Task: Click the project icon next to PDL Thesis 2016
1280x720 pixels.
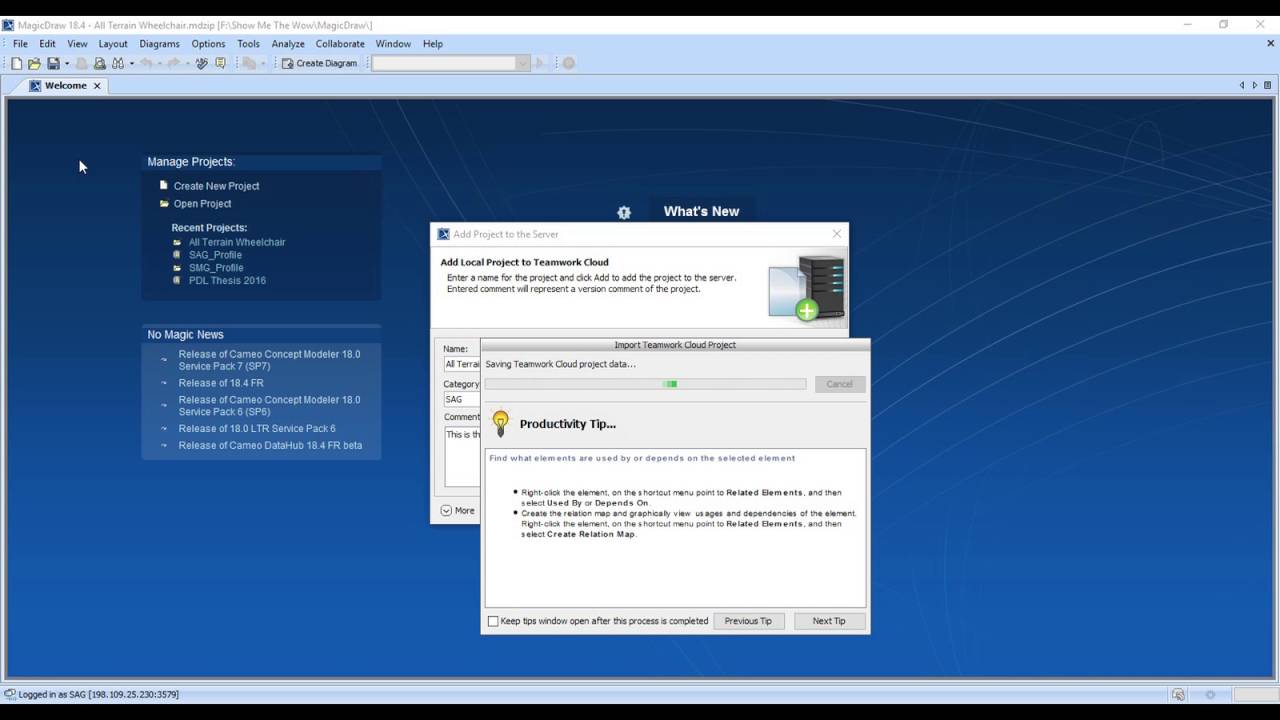Action: pos(177,281)
